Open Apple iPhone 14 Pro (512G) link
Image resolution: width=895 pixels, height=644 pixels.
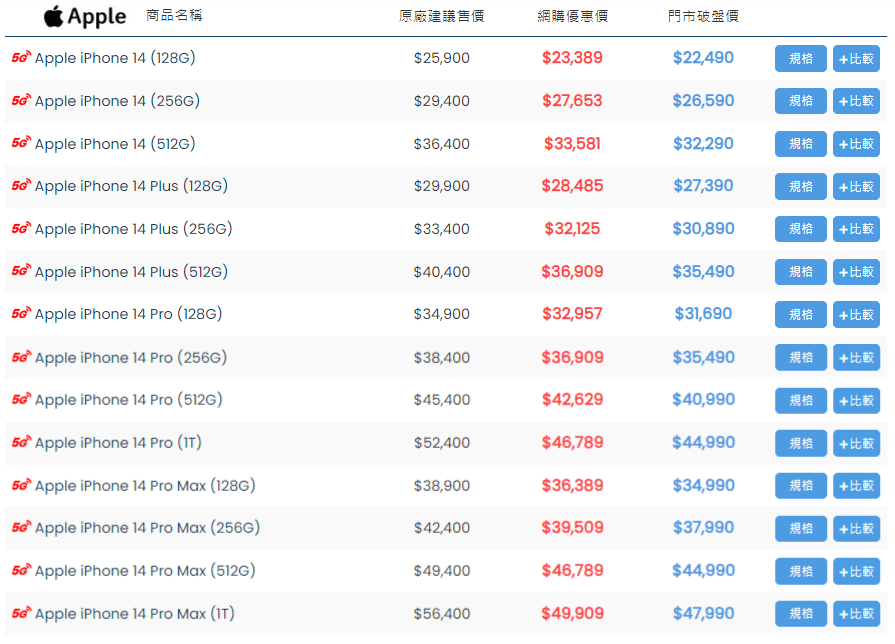coord(128,400)
